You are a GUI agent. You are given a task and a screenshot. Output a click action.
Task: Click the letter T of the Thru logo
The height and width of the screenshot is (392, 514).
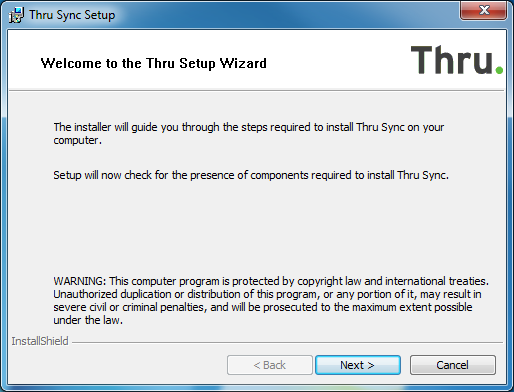(423, 60)
